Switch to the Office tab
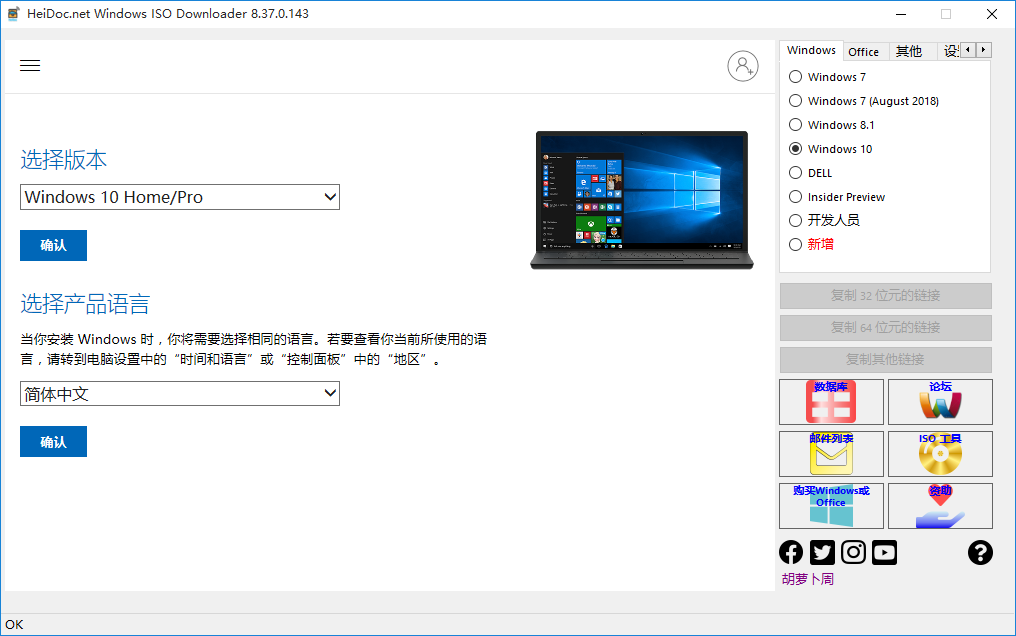The image size is (1016, 636). [x=864, y=52]
